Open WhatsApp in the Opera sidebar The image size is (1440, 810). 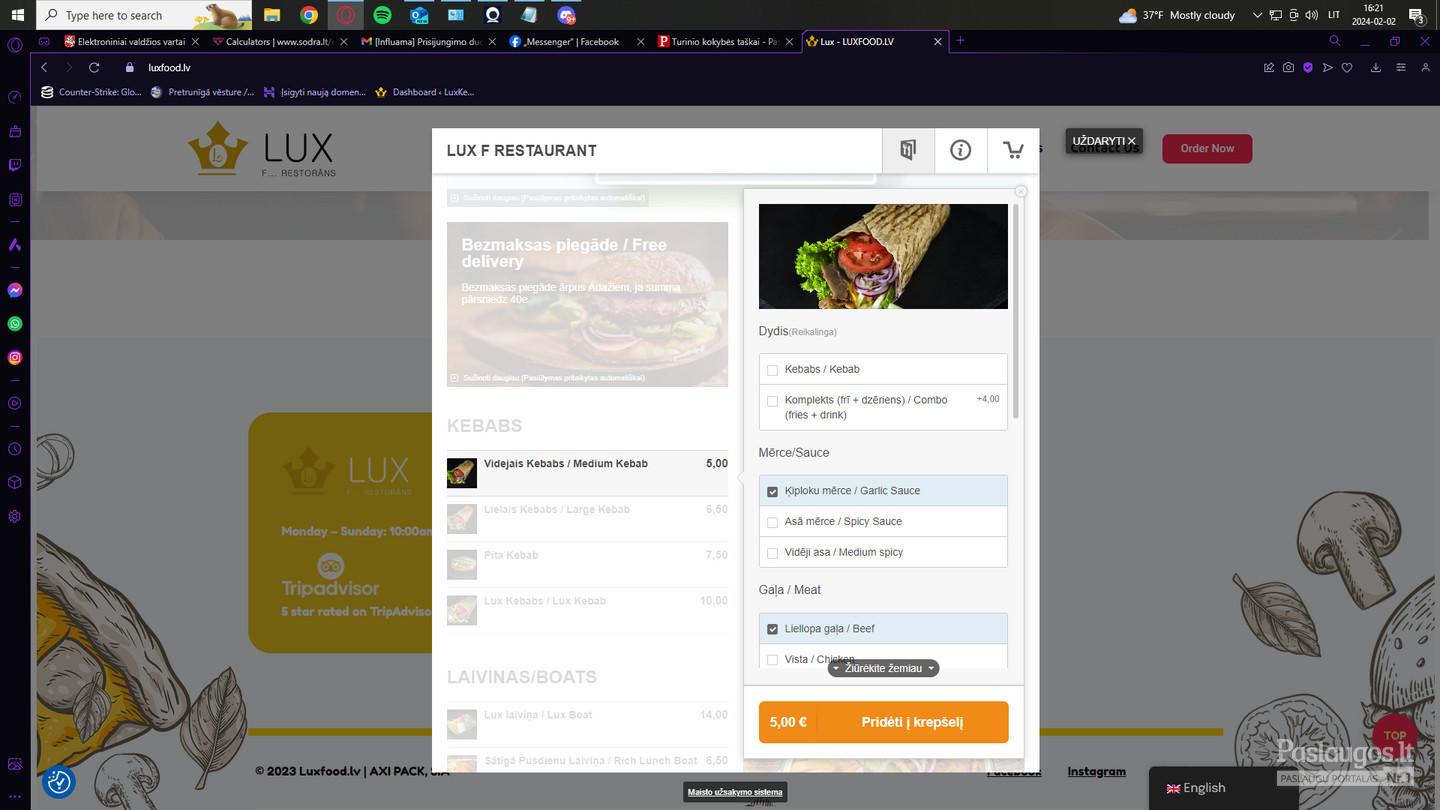(15, 324)
